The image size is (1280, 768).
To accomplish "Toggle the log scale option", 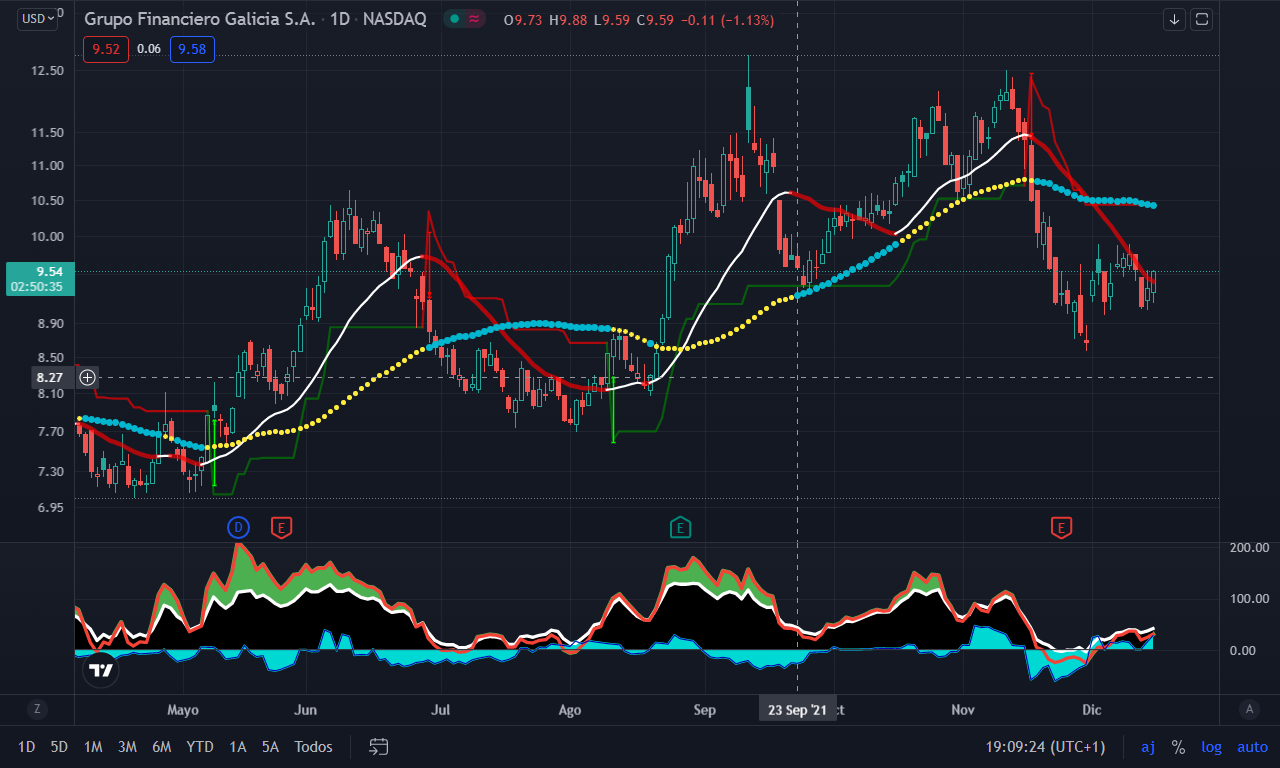I will tap(1211, 747).
